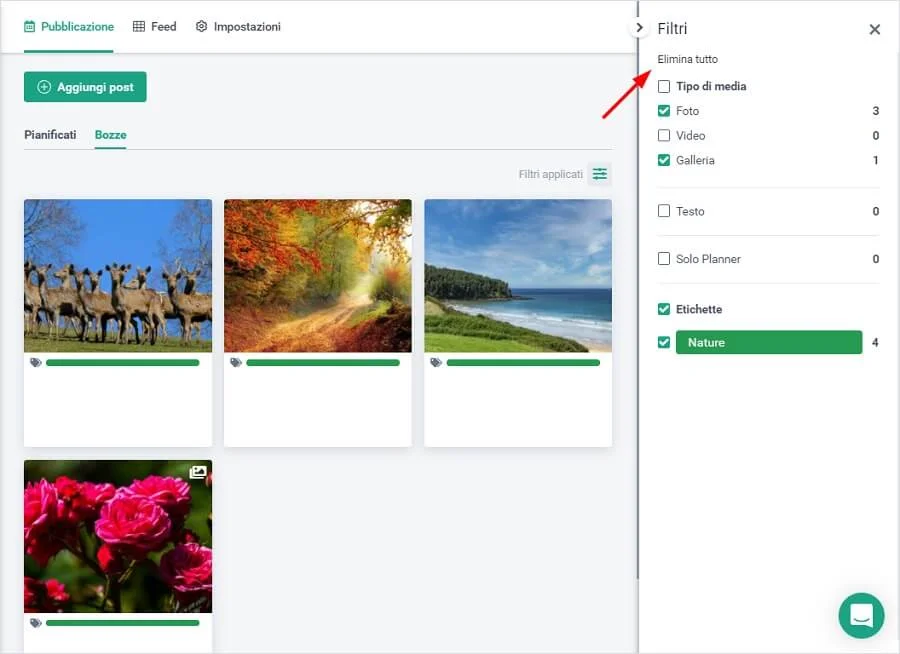900x654 pixels.
Task: Collapse the filters panel using the chevron arrow
Action: pos(640,28)
